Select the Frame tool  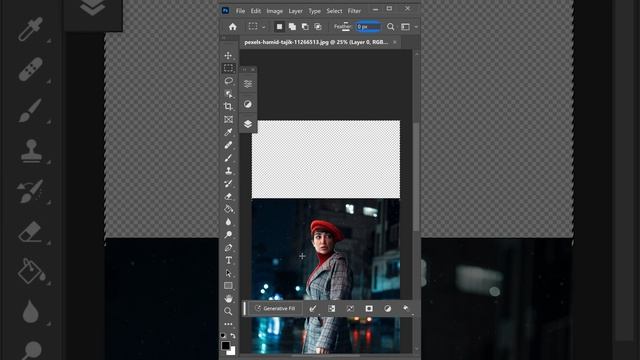228,119
